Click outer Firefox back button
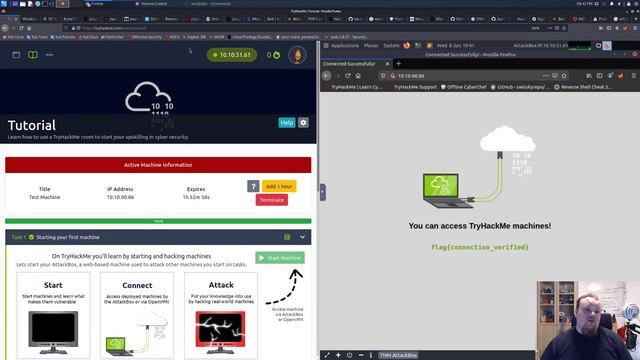The image size is (640, 360). coord(5,28)
